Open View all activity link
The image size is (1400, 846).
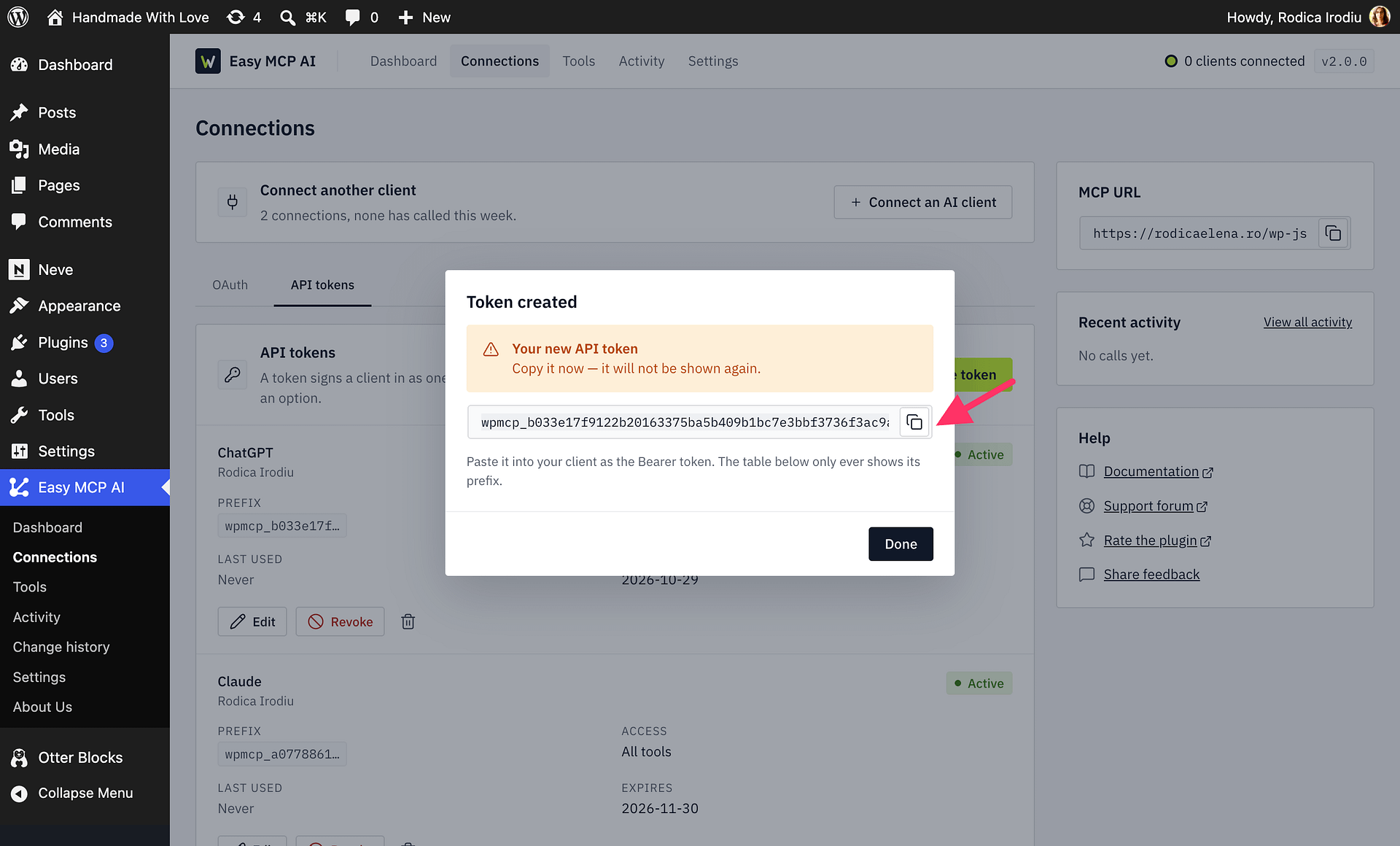(1307, 322)
